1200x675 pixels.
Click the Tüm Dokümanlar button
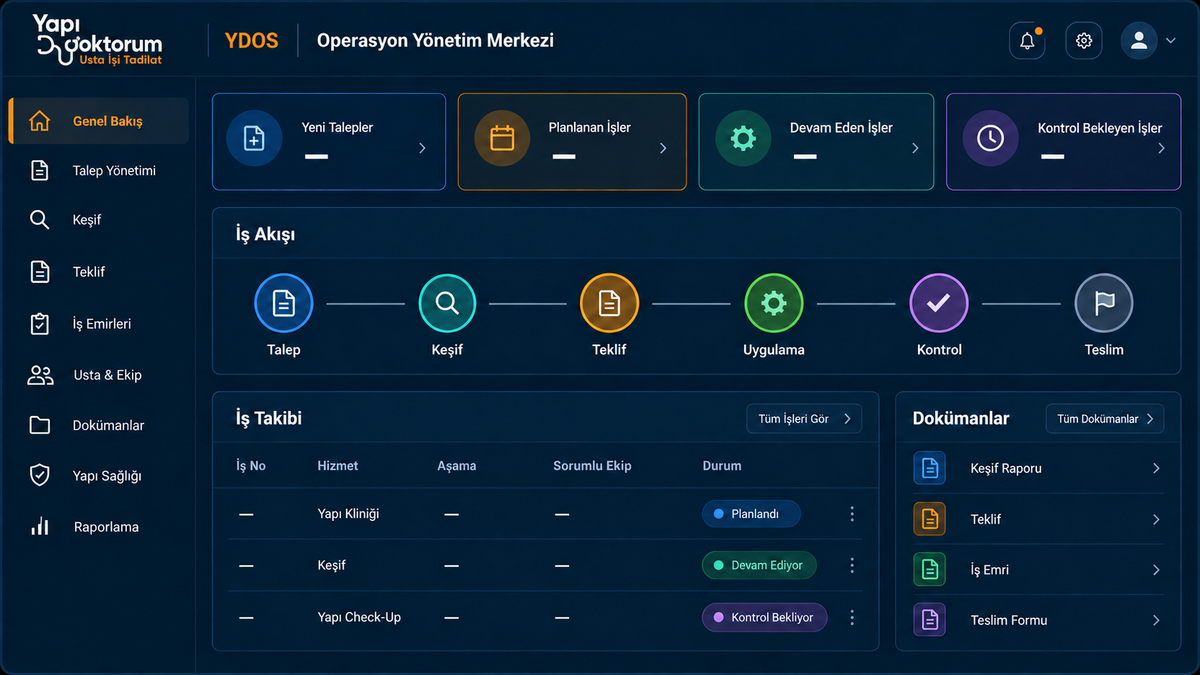1105,419
